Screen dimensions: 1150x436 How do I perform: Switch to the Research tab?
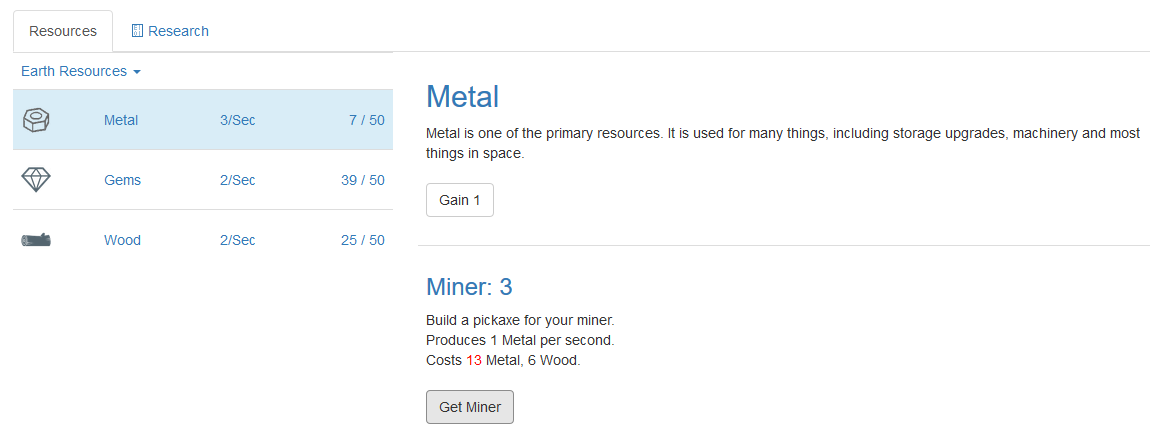[x=170, y=31]
